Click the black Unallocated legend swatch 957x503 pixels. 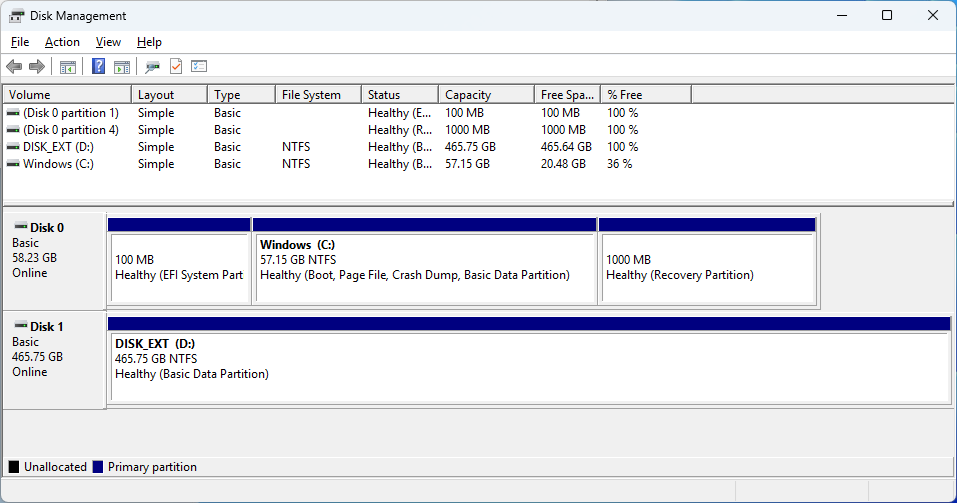click(x=14, y=467)
